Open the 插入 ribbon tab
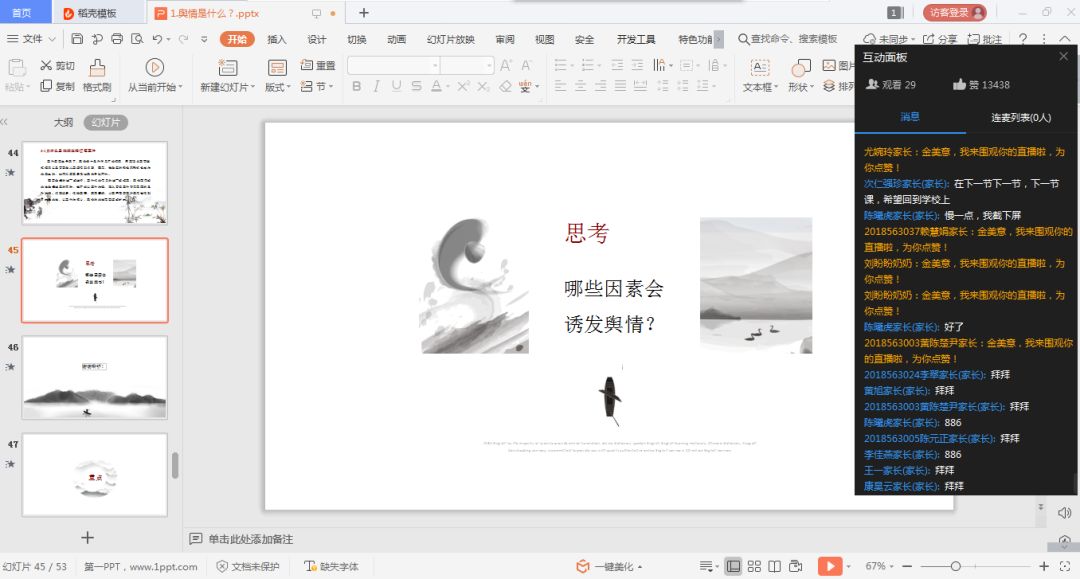This screenshot has height=579, width=1080. [277, 39]
